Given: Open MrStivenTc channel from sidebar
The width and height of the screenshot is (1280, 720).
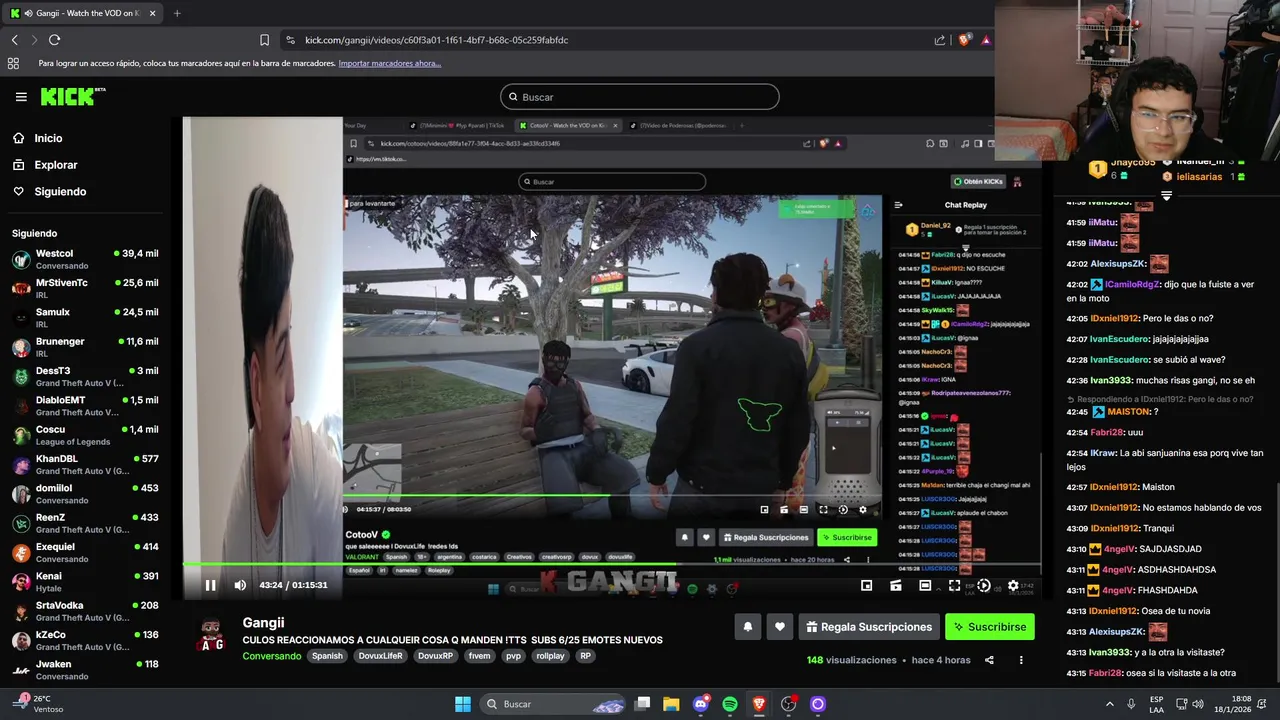Looking at the screenshot, I should tap(84, 288).
